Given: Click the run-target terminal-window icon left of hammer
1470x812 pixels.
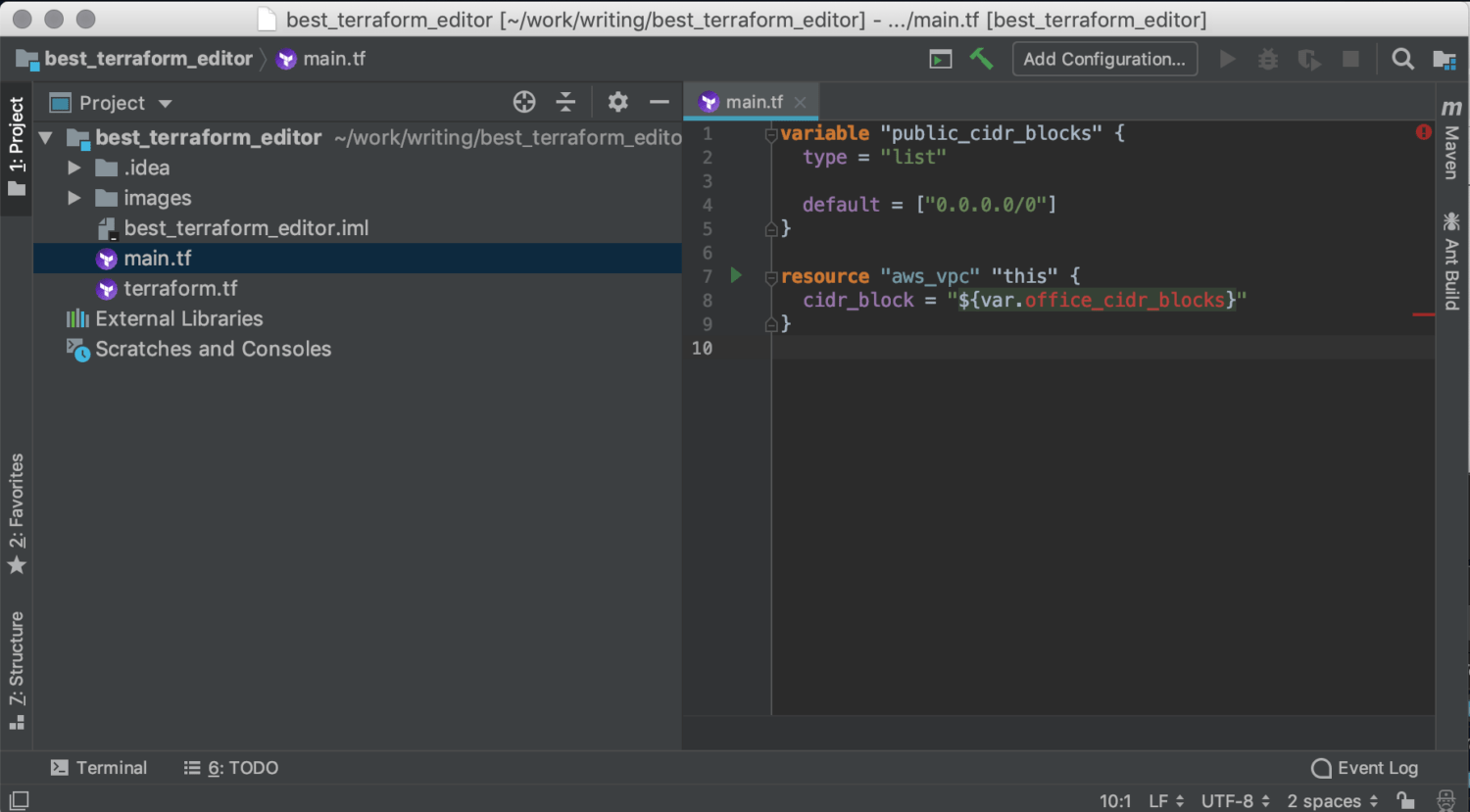Looking at the screenshot, I should (941, 60).
